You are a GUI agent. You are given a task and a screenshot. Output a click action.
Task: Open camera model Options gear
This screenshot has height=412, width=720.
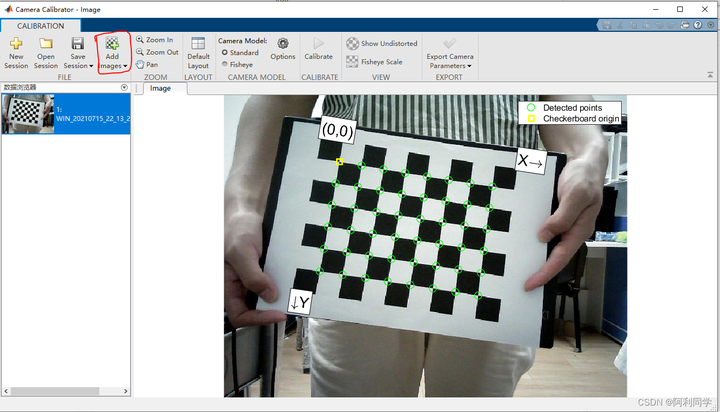[x=283, y=49]
